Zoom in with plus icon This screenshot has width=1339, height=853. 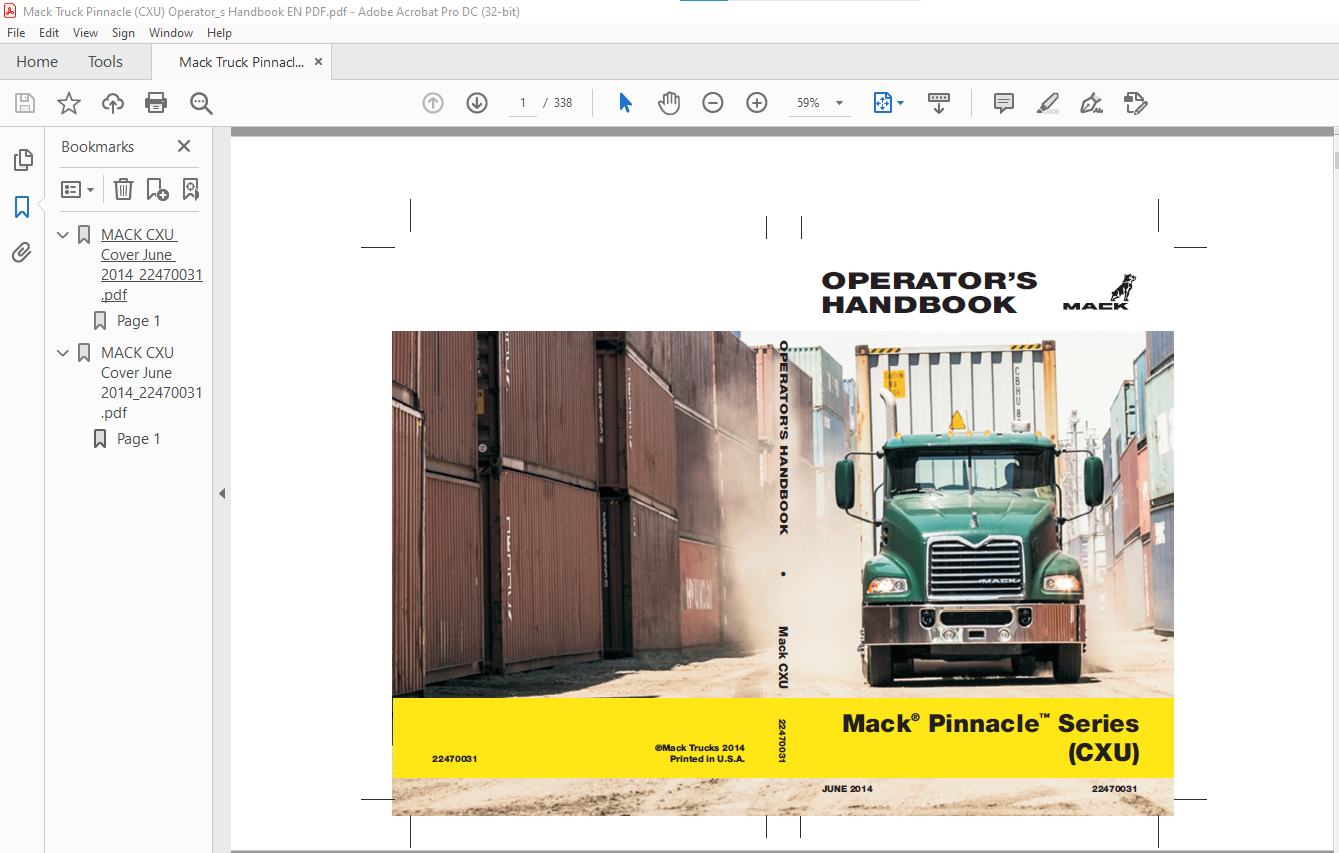click(x=757, y=103)
